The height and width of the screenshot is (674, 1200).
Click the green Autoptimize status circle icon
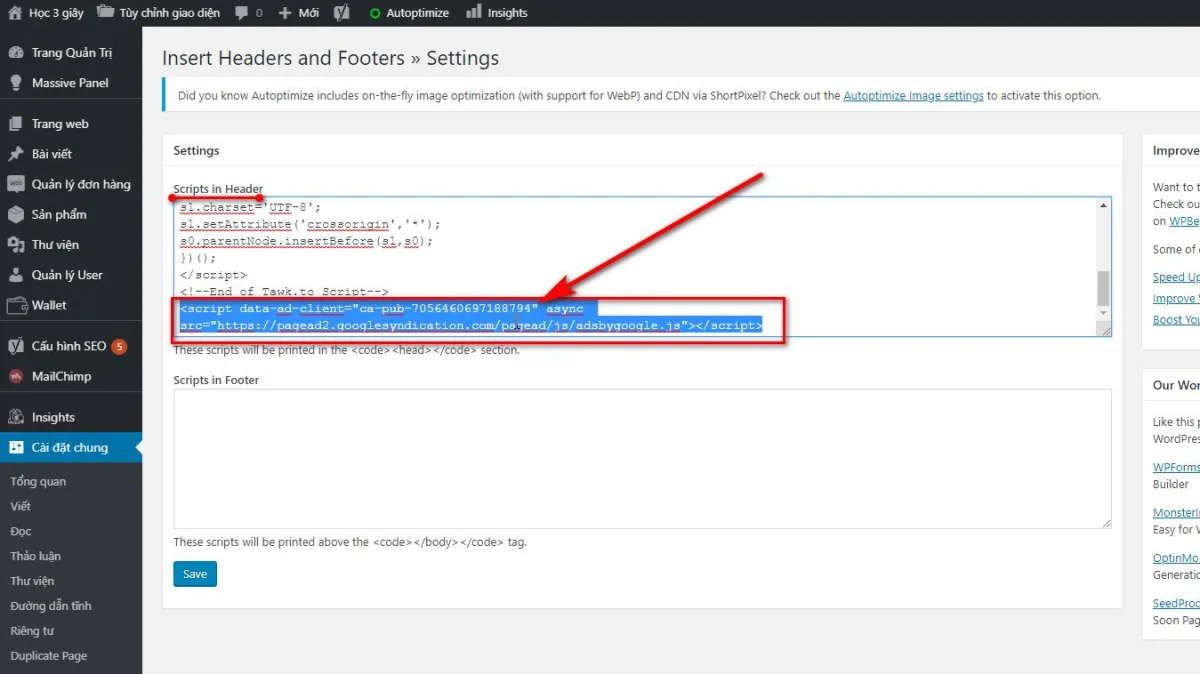[x=375, y=13]
